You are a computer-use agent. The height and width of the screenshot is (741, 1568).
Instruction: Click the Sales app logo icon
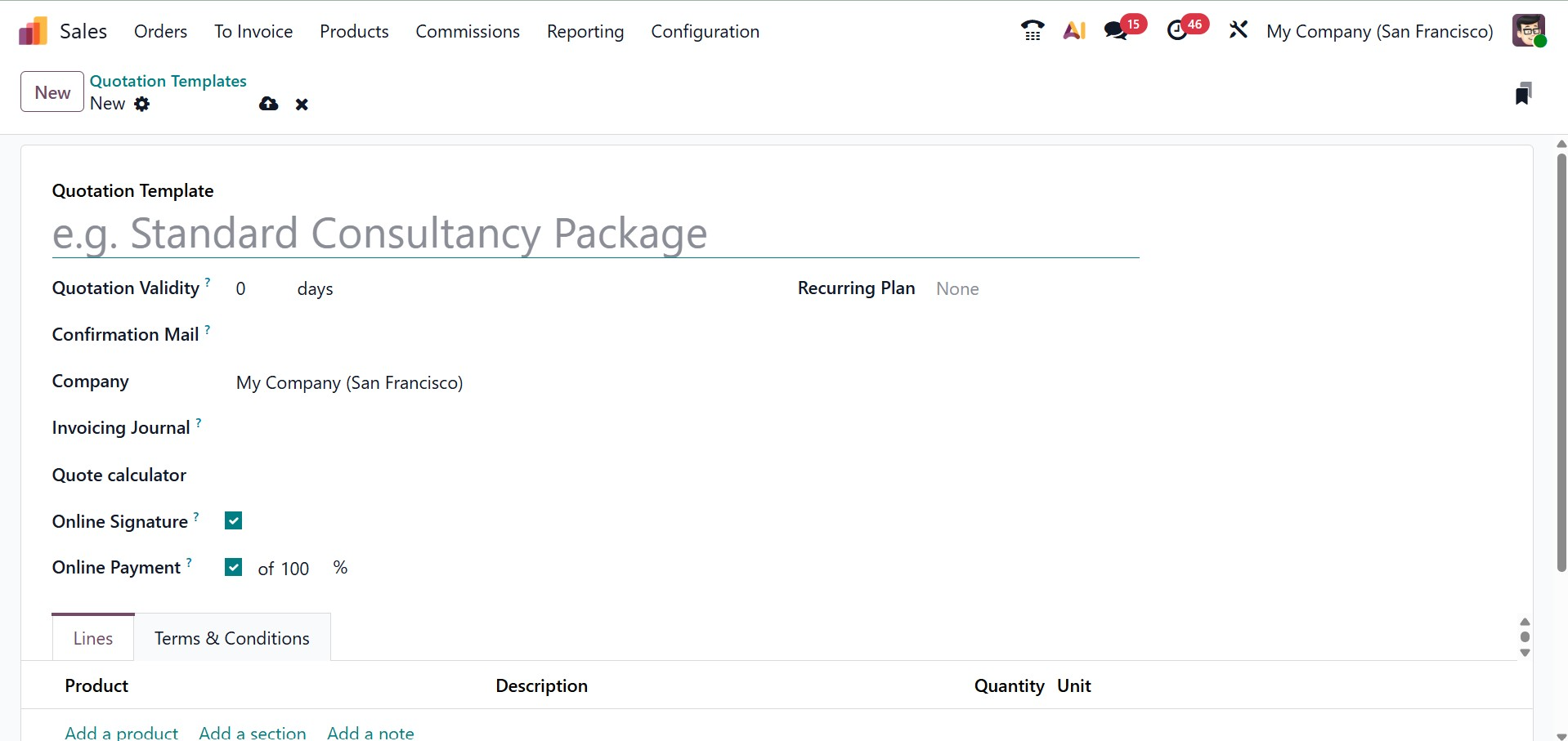[x=33, y=32]
